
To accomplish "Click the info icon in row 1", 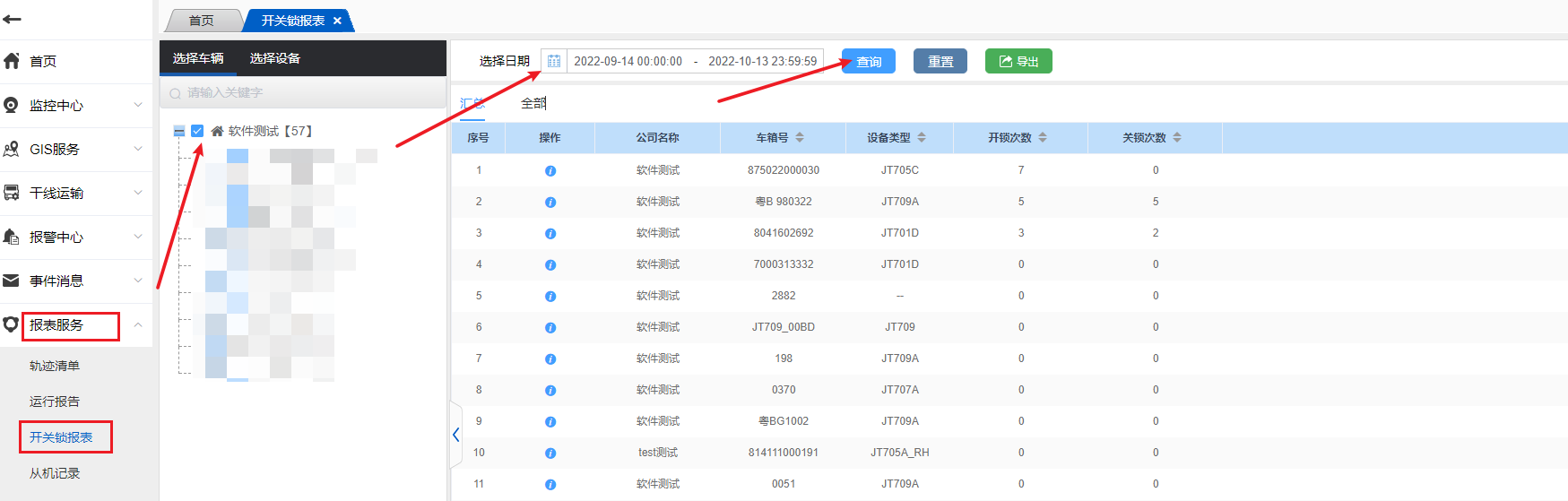I will pyautogui.click(x=550, y=170).
